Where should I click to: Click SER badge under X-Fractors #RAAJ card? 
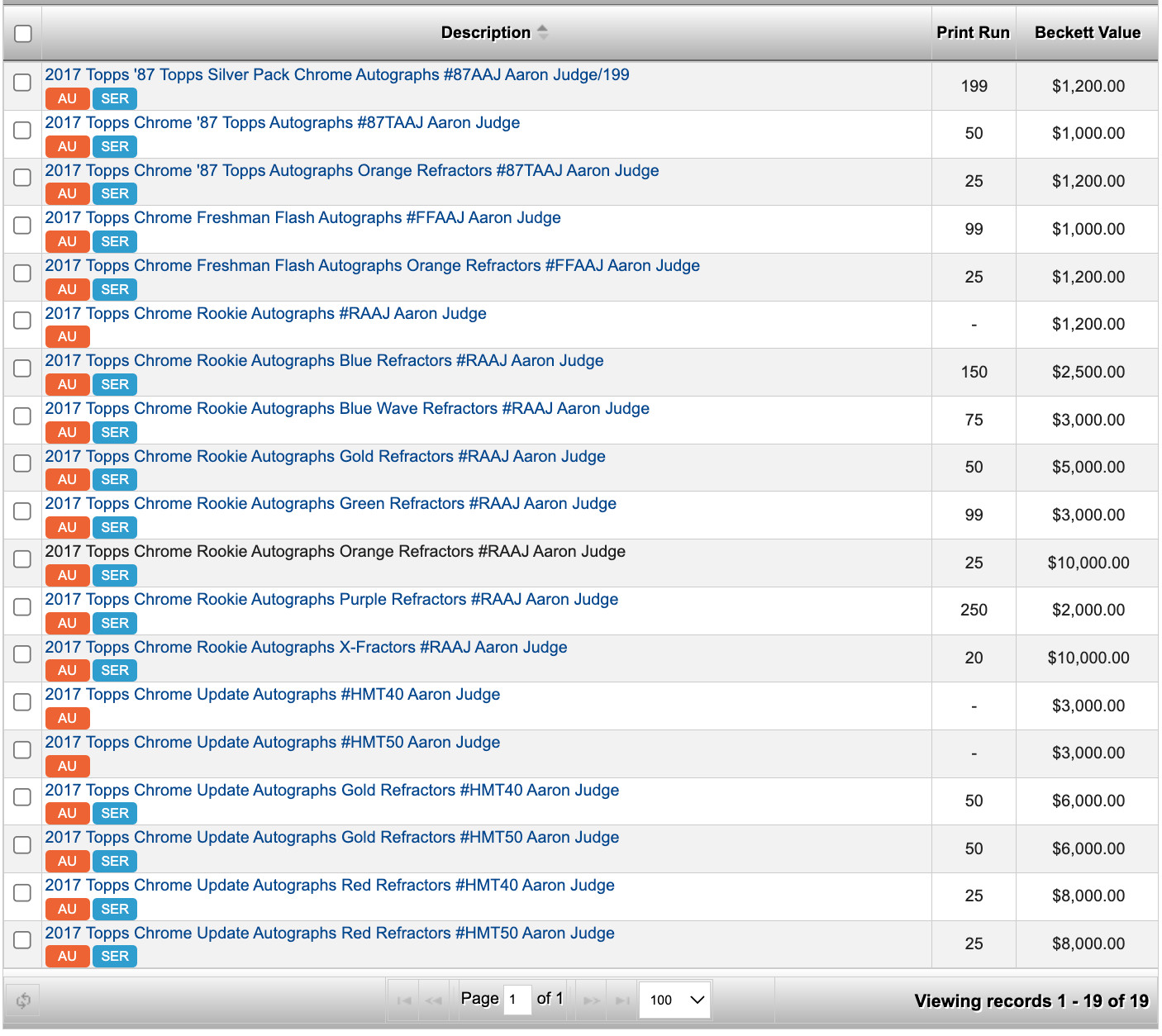[115, 671]
